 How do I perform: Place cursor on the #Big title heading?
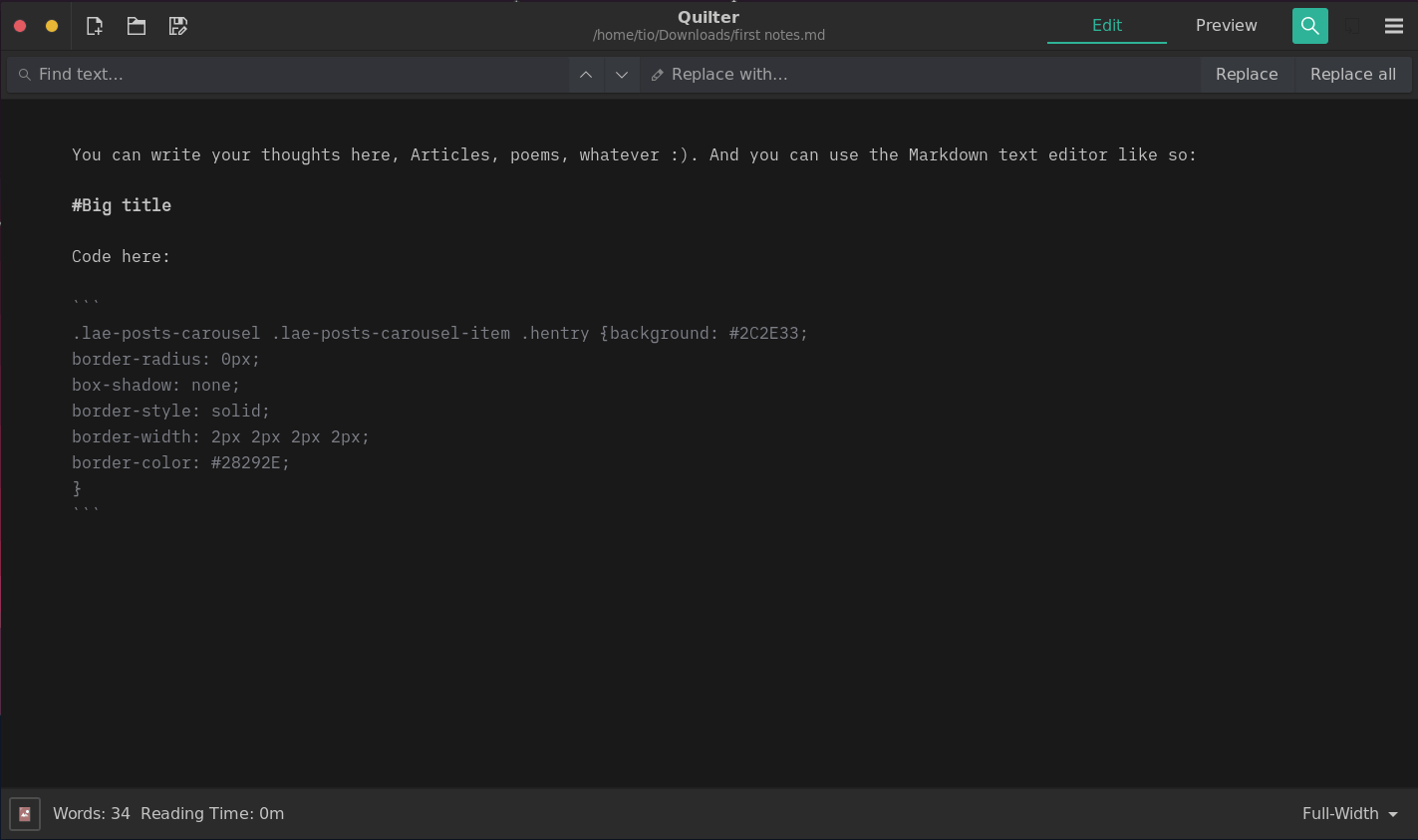122,205
